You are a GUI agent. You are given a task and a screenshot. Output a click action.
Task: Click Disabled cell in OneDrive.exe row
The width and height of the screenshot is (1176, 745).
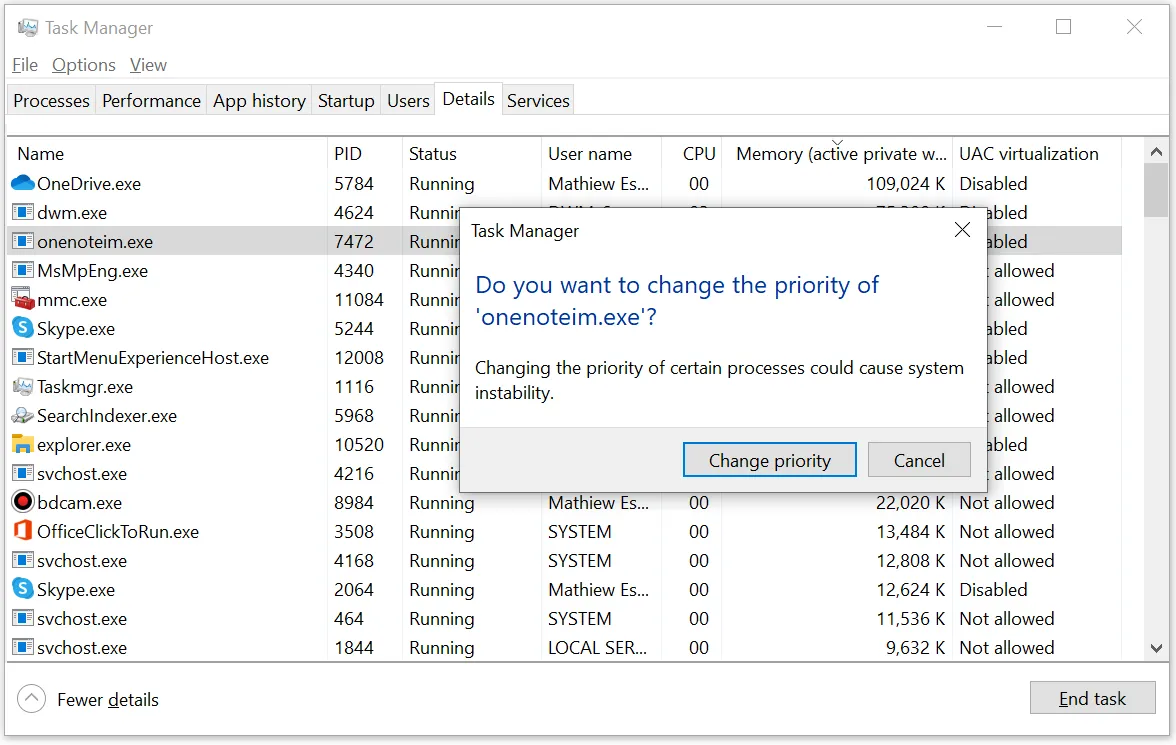click(993, 184)
